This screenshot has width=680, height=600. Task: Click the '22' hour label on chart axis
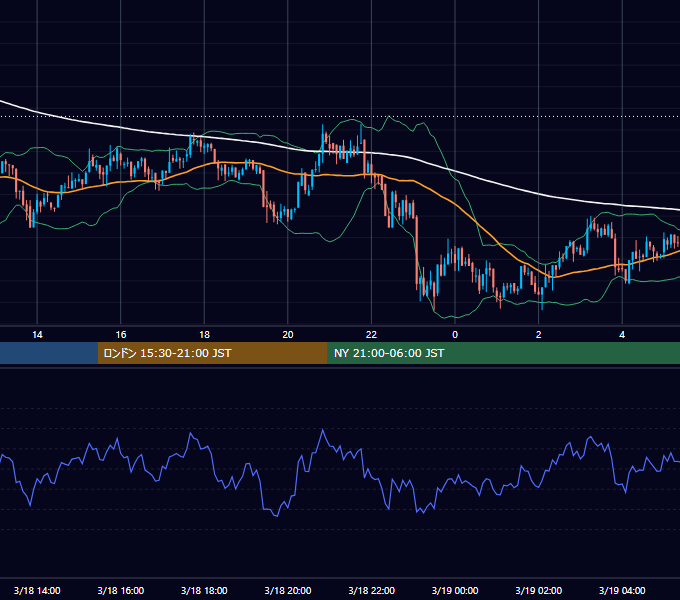[371, 334]
